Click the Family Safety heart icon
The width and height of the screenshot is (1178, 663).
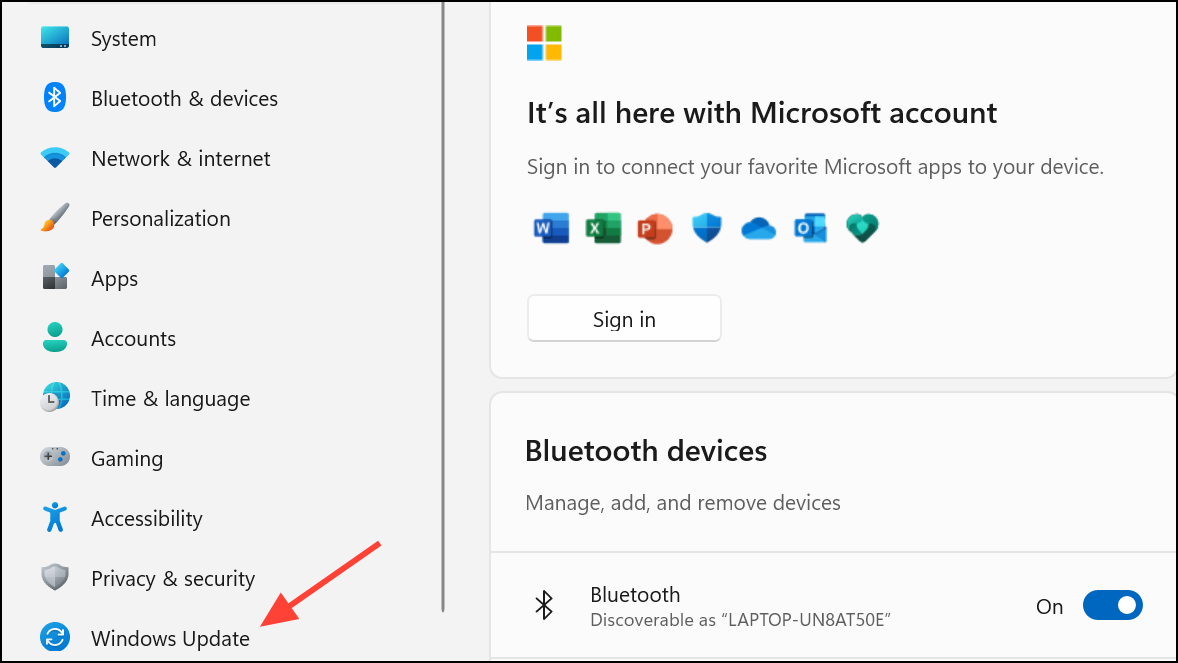click(x=861, y=229)
